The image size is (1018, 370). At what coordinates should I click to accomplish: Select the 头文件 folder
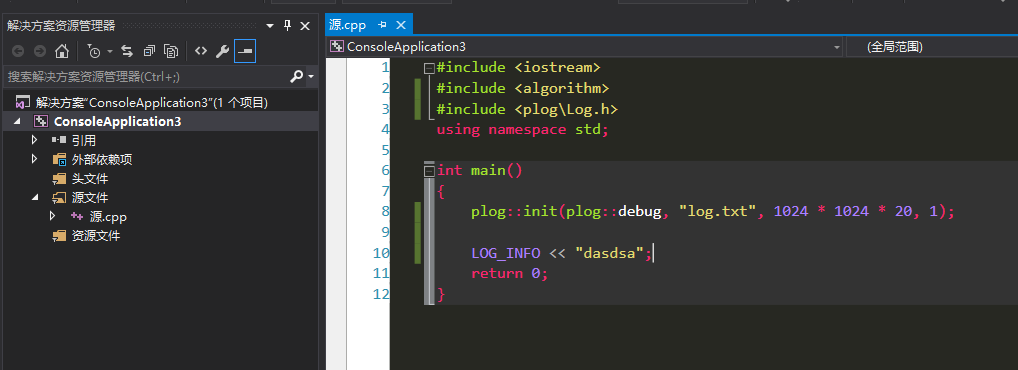tap(89, 179)
